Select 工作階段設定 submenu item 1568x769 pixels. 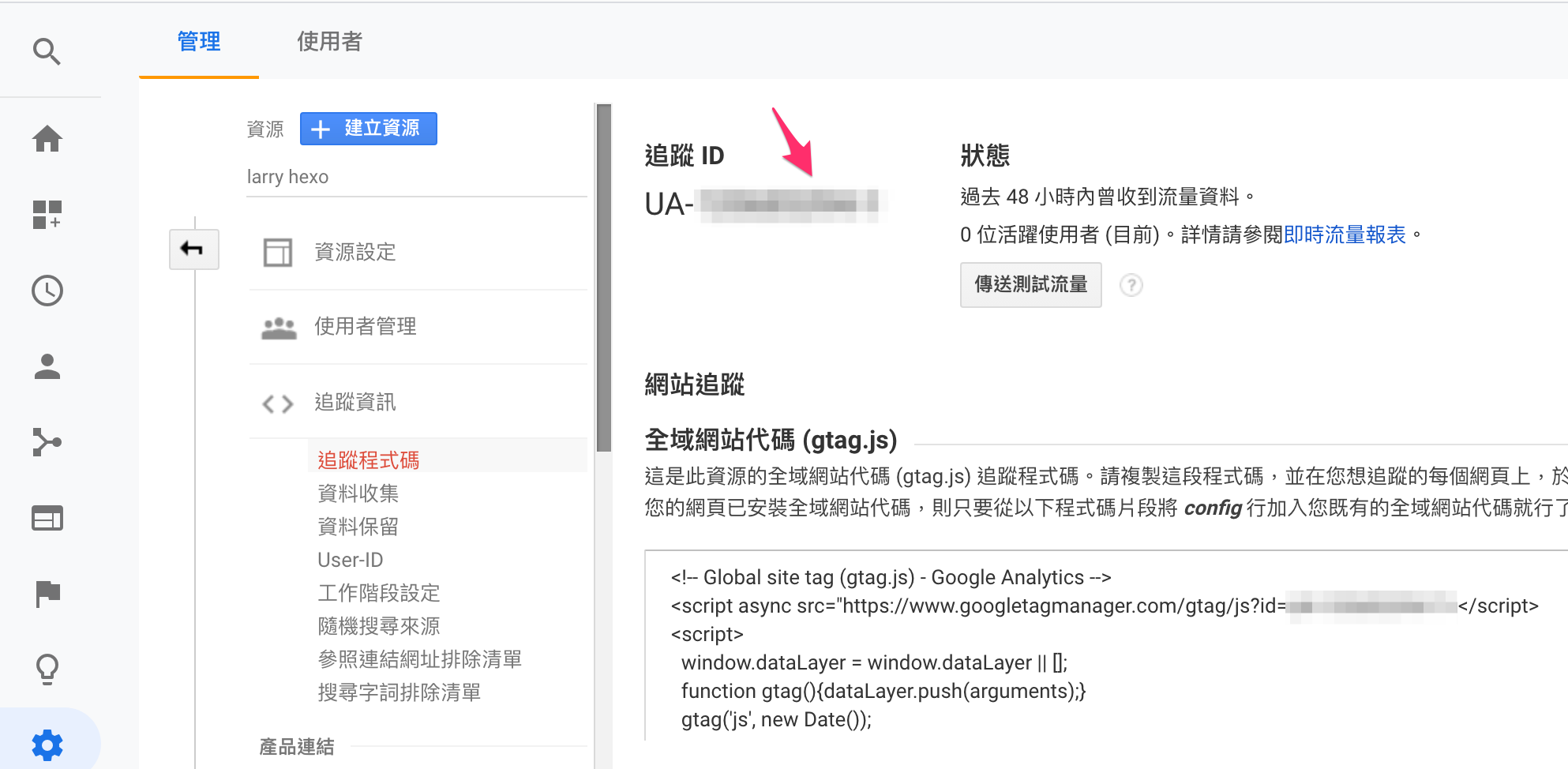click(378, 593)
